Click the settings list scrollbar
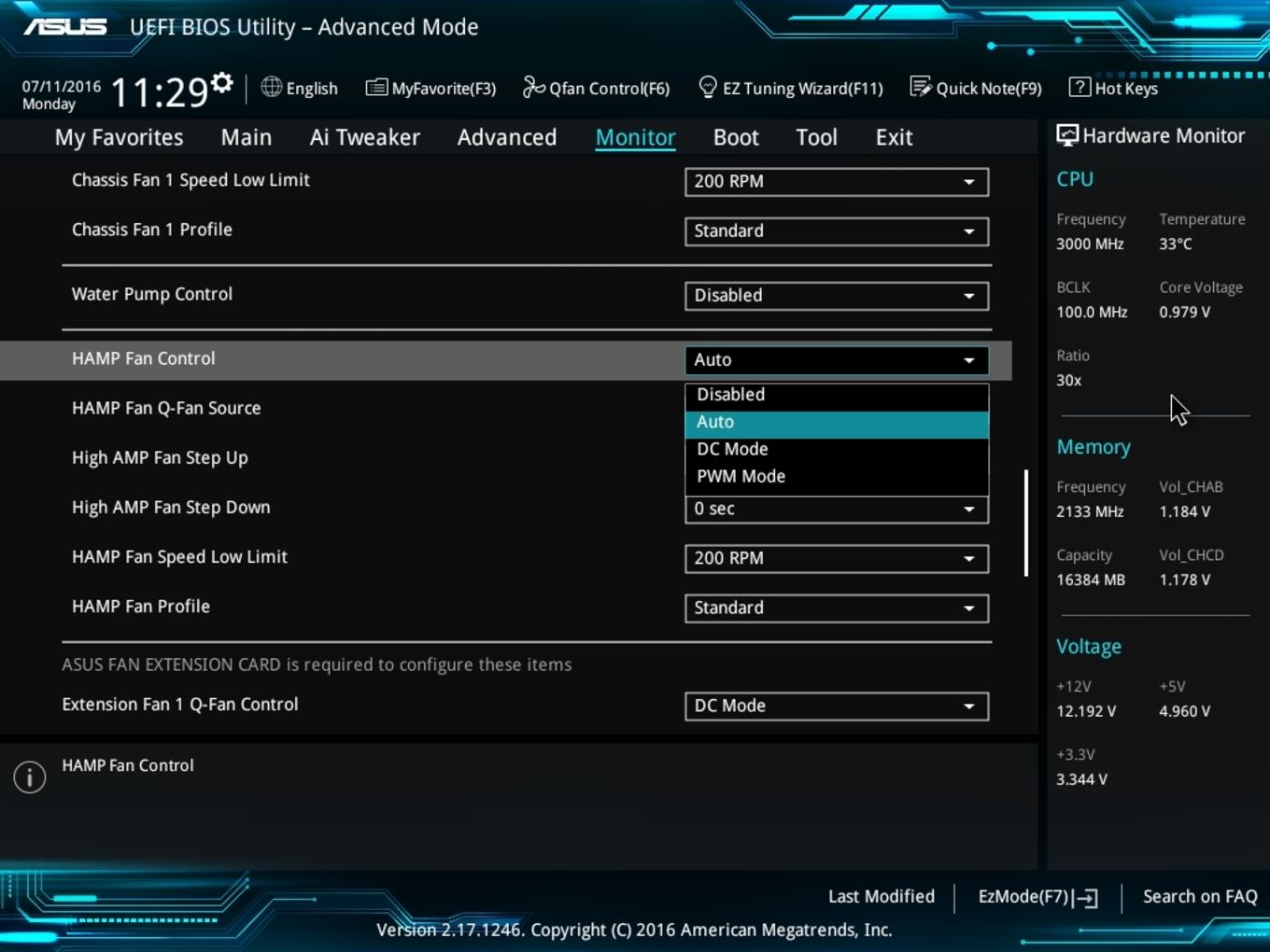Screen dimensions: 1270x952 1026,523
